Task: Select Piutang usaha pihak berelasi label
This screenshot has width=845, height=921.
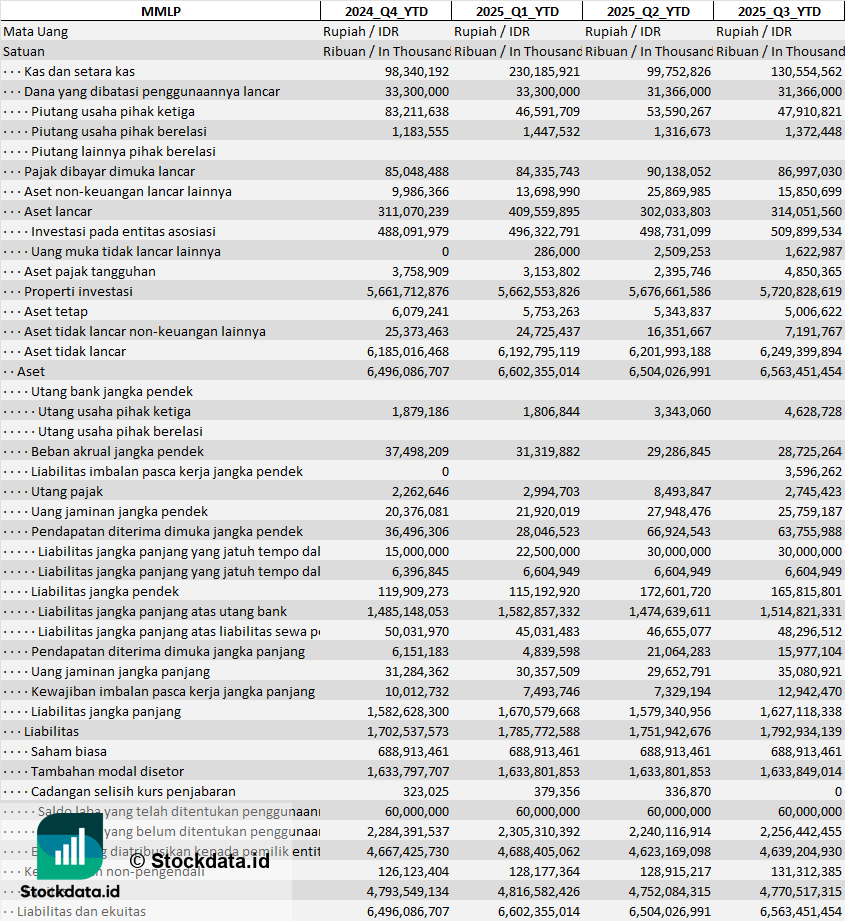Action: (119, 132)
